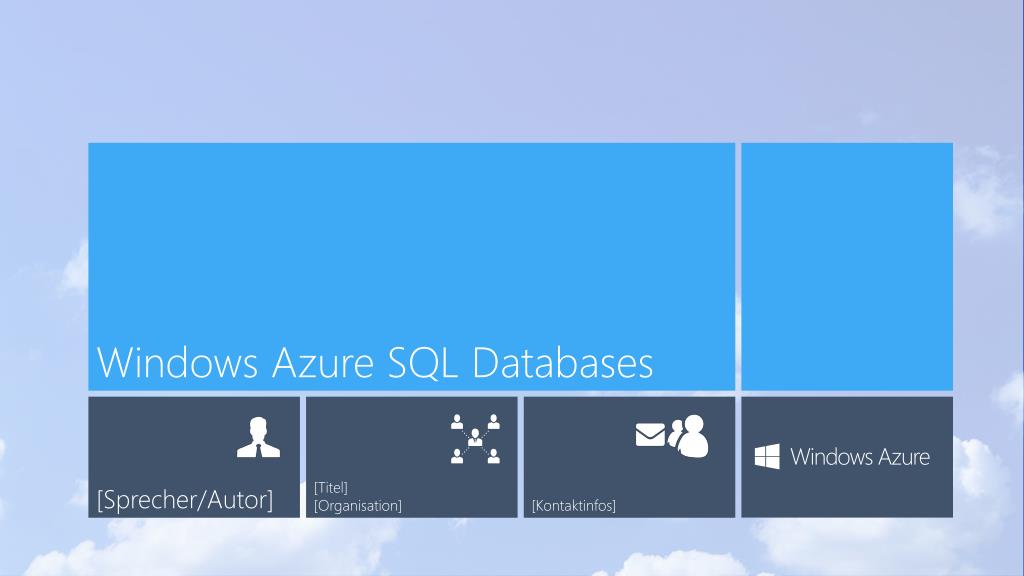The width and height of the screenshot is (1024, 576).
Task: Select the [Kontaktinfos] placeholder text
Action: tap(573, 506)
